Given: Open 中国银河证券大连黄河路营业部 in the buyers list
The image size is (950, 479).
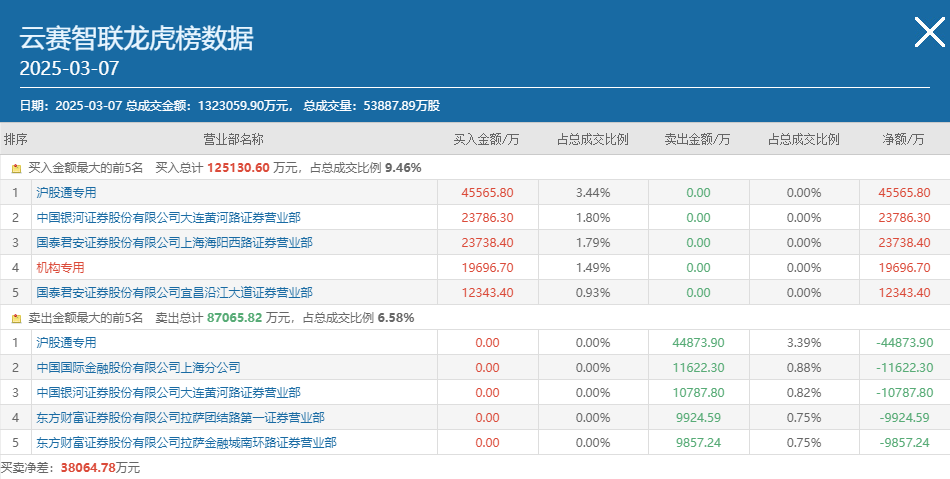Looking at the screenshot, I should click(x=168, y=217).
